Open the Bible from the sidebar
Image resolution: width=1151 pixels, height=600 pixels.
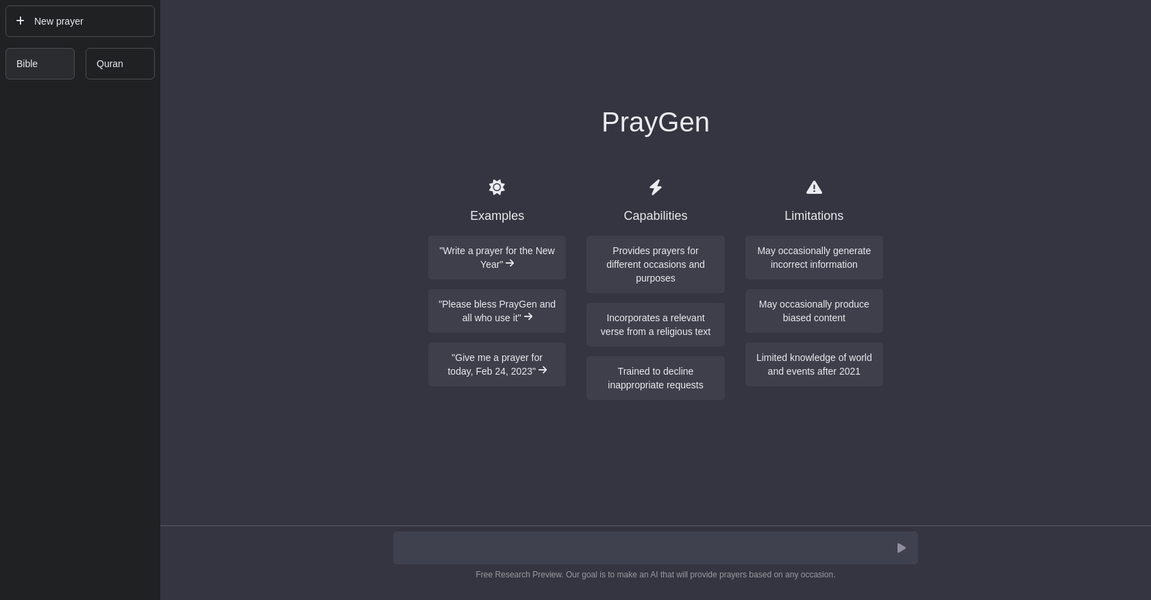click(40, 63)
